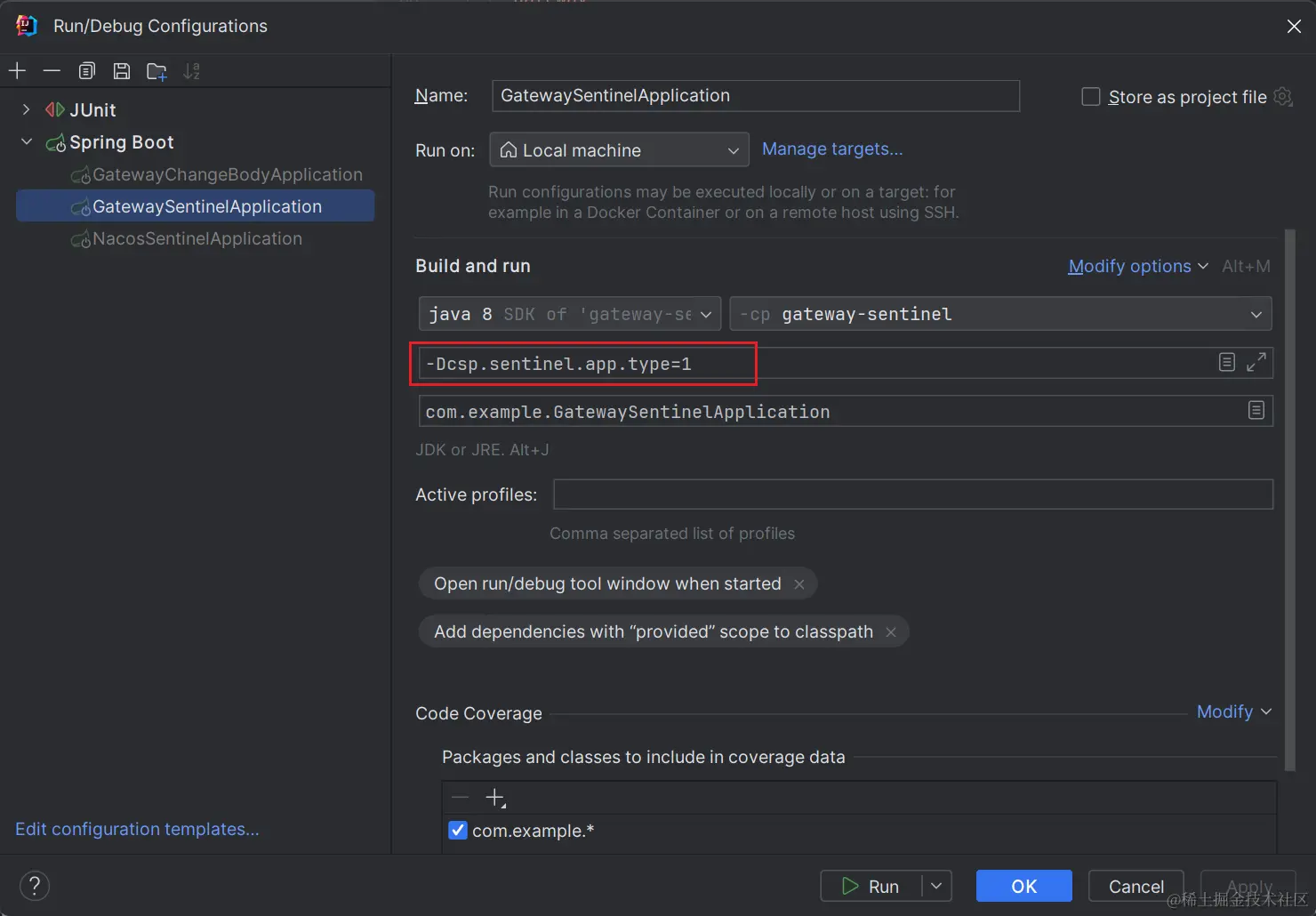Uncheck com.example.* coverage pattern
The width and height of the screenshot is (1316, 916).
(458, 831)
